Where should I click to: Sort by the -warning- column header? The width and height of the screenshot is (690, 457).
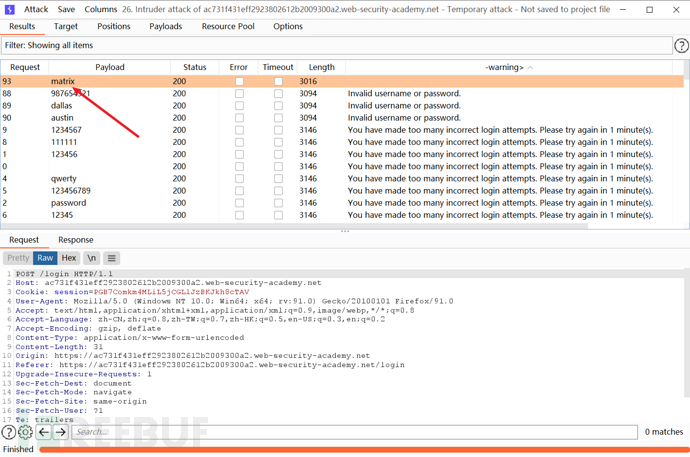click(508, 67)
